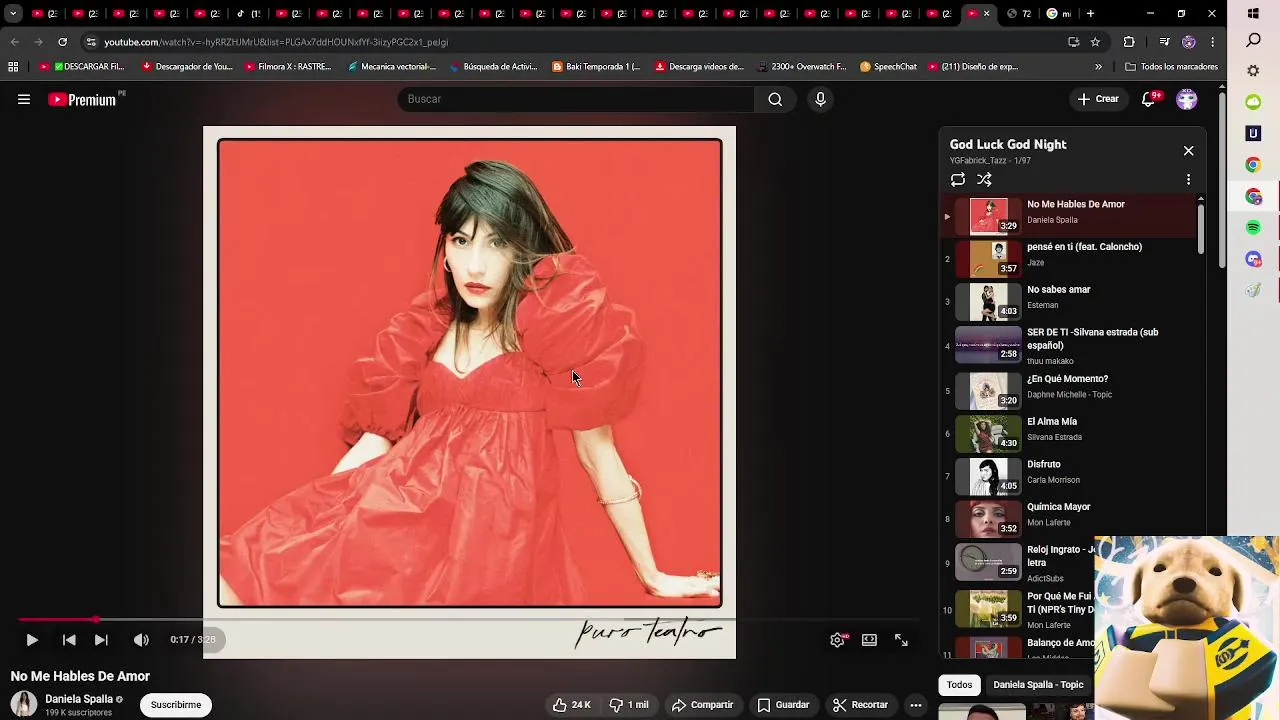This screenshot has height=720, width=1280.
Task: Open Chrome tab search dropdown arrow
Action: tap(13, 14)
